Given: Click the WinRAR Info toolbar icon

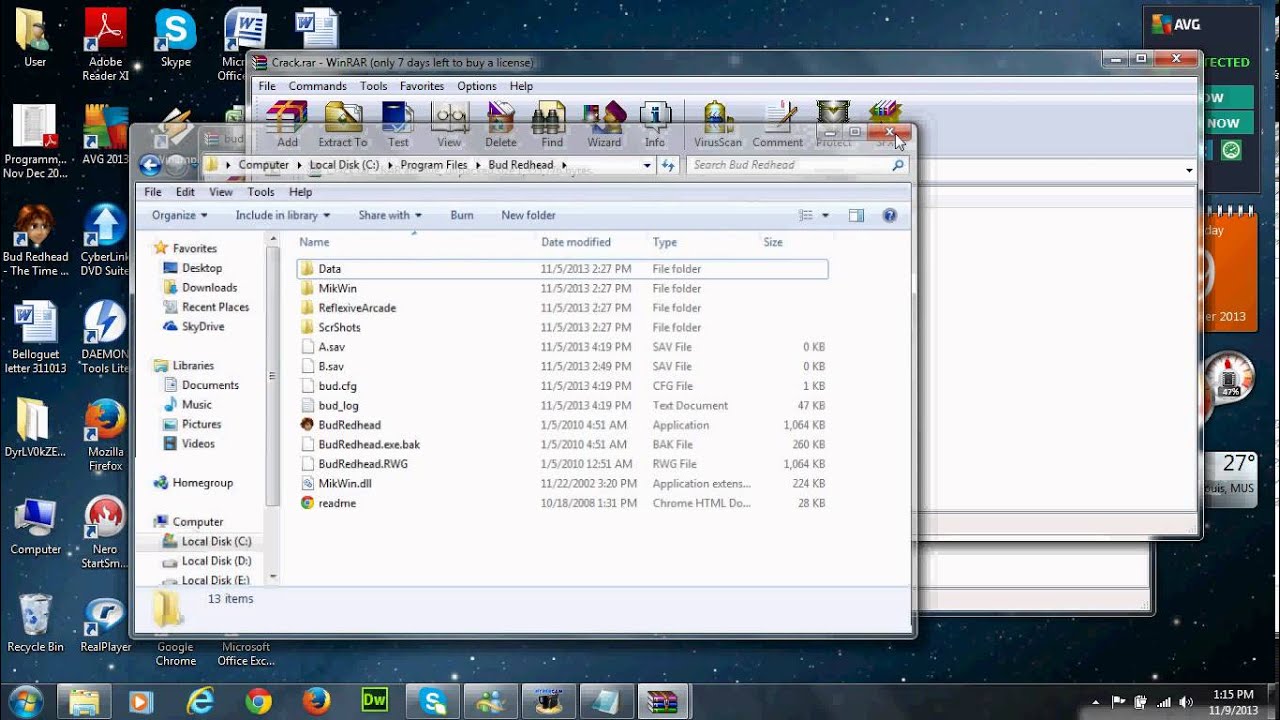Looking at the screenshot, I should pyautogui.click(x=655, y=124).
